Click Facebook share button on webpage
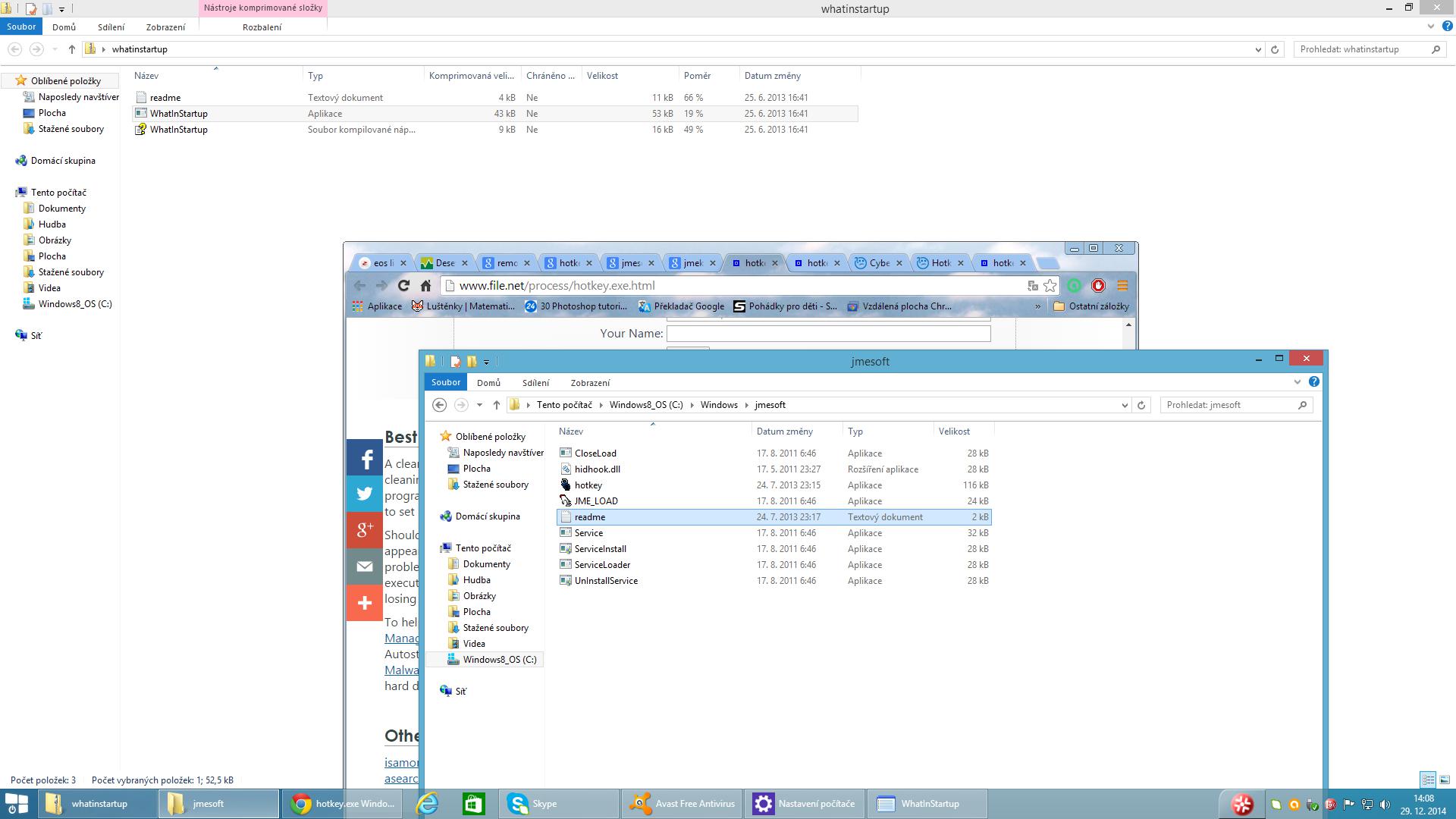Screen dimensions: 1456x819 365,458
